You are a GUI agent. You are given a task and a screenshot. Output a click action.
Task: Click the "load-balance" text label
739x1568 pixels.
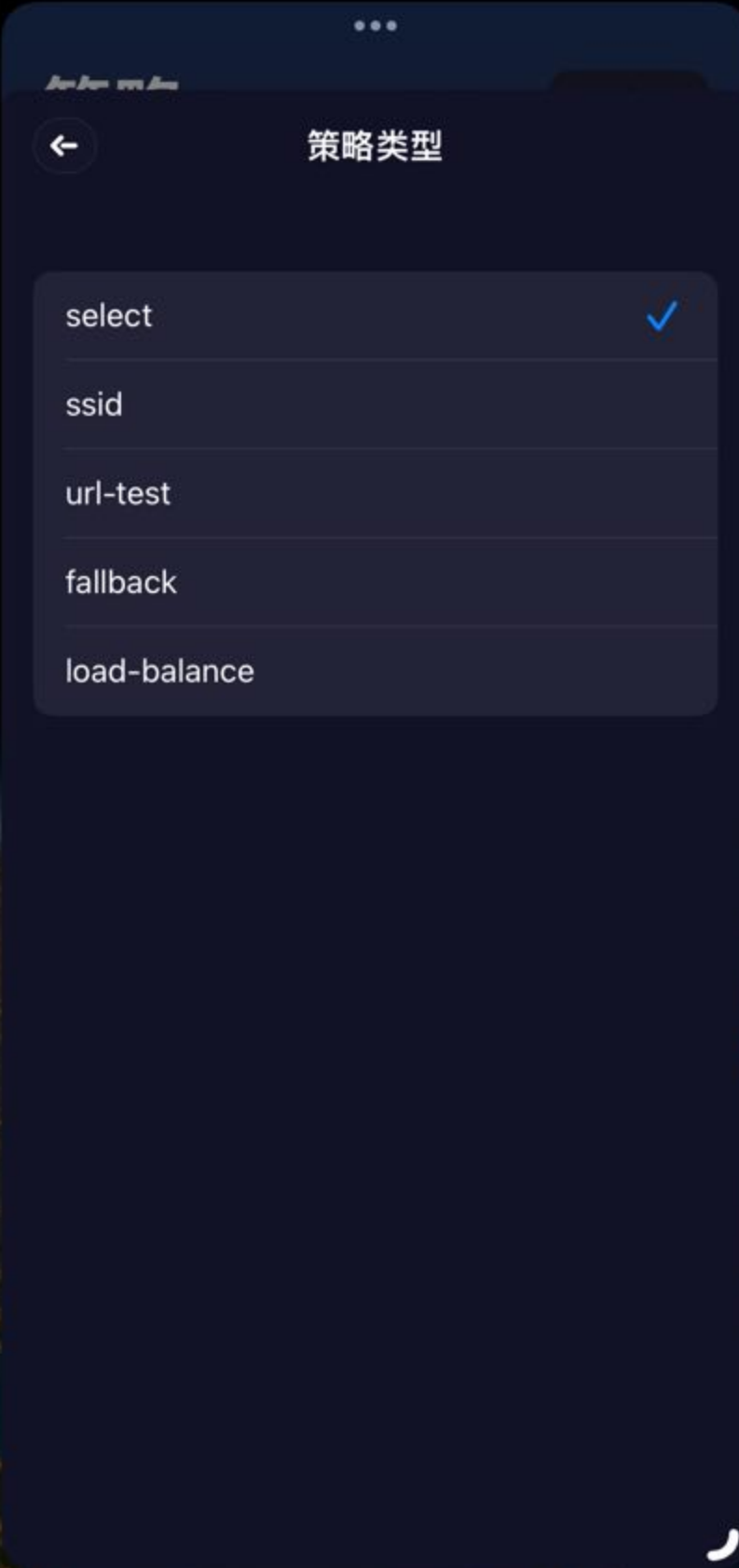pos(159,671)
